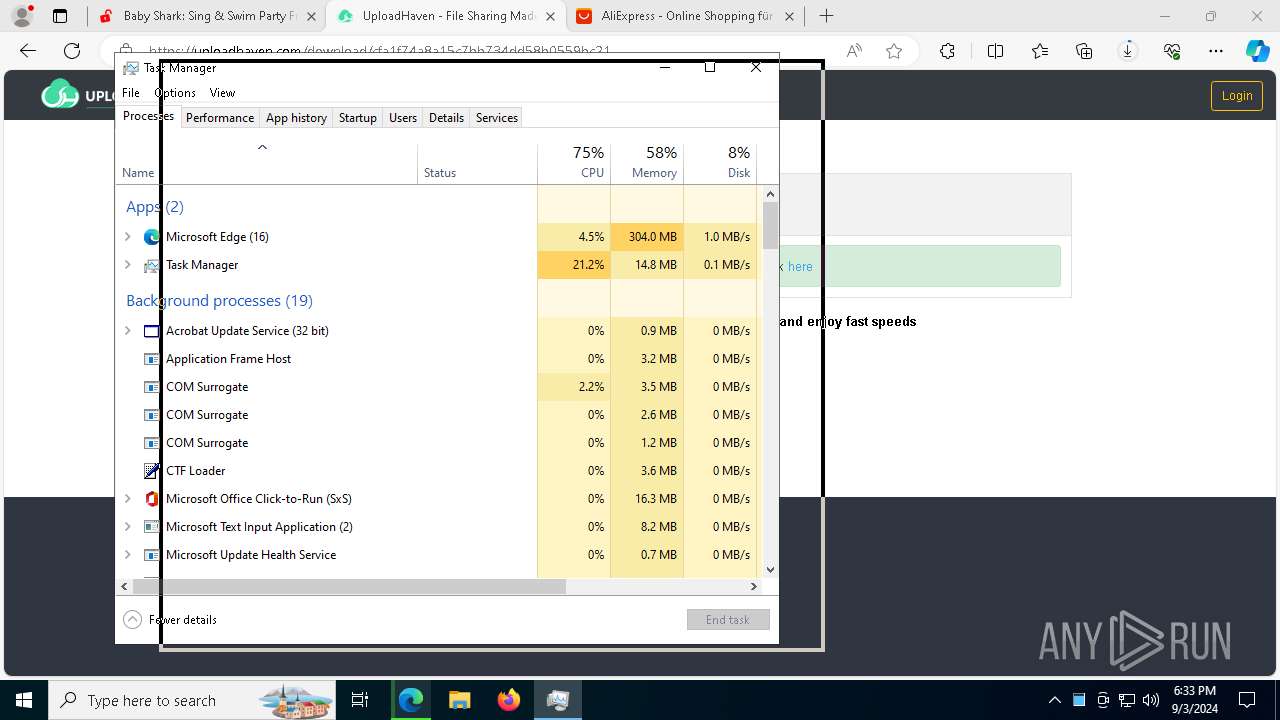Close the UploadHaven browser tab
The image size is (1280, 720).
click(550, 16)
